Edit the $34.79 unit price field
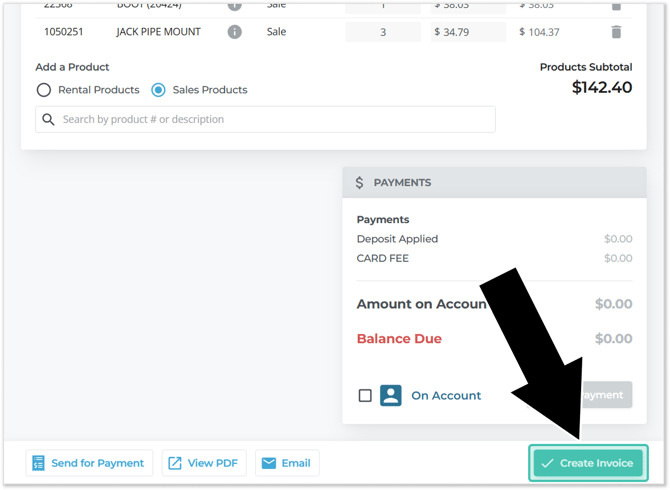 [468, 32]
